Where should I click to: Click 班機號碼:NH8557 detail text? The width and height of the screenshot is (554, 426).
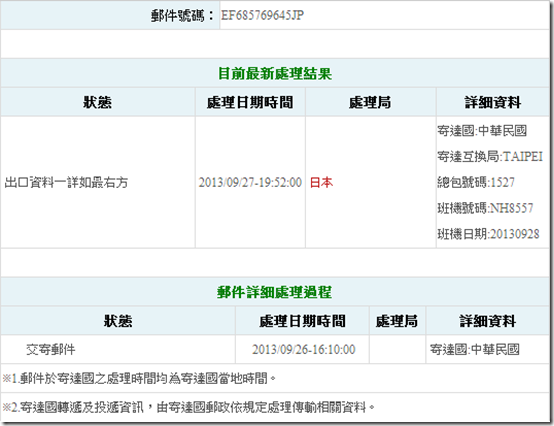click(485, 208)
